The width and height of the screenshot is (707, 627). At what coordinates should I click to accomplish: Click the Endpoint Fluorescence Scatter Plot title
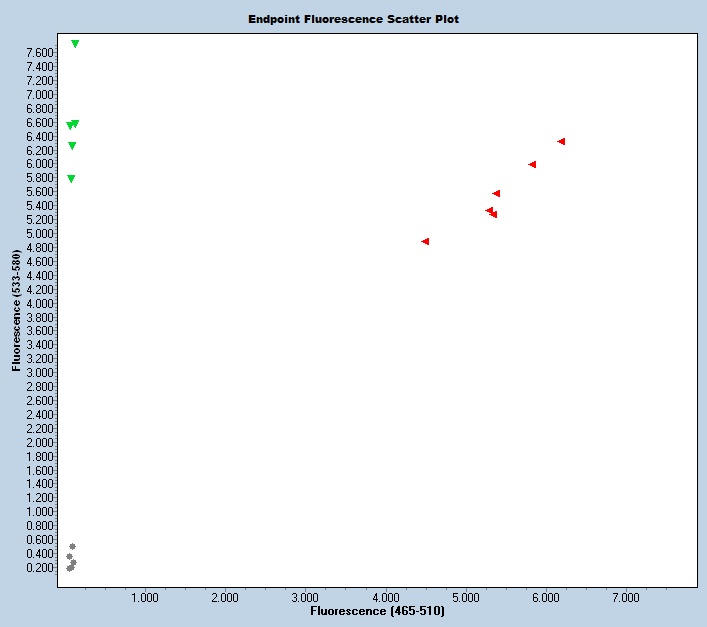pos(353,19)
